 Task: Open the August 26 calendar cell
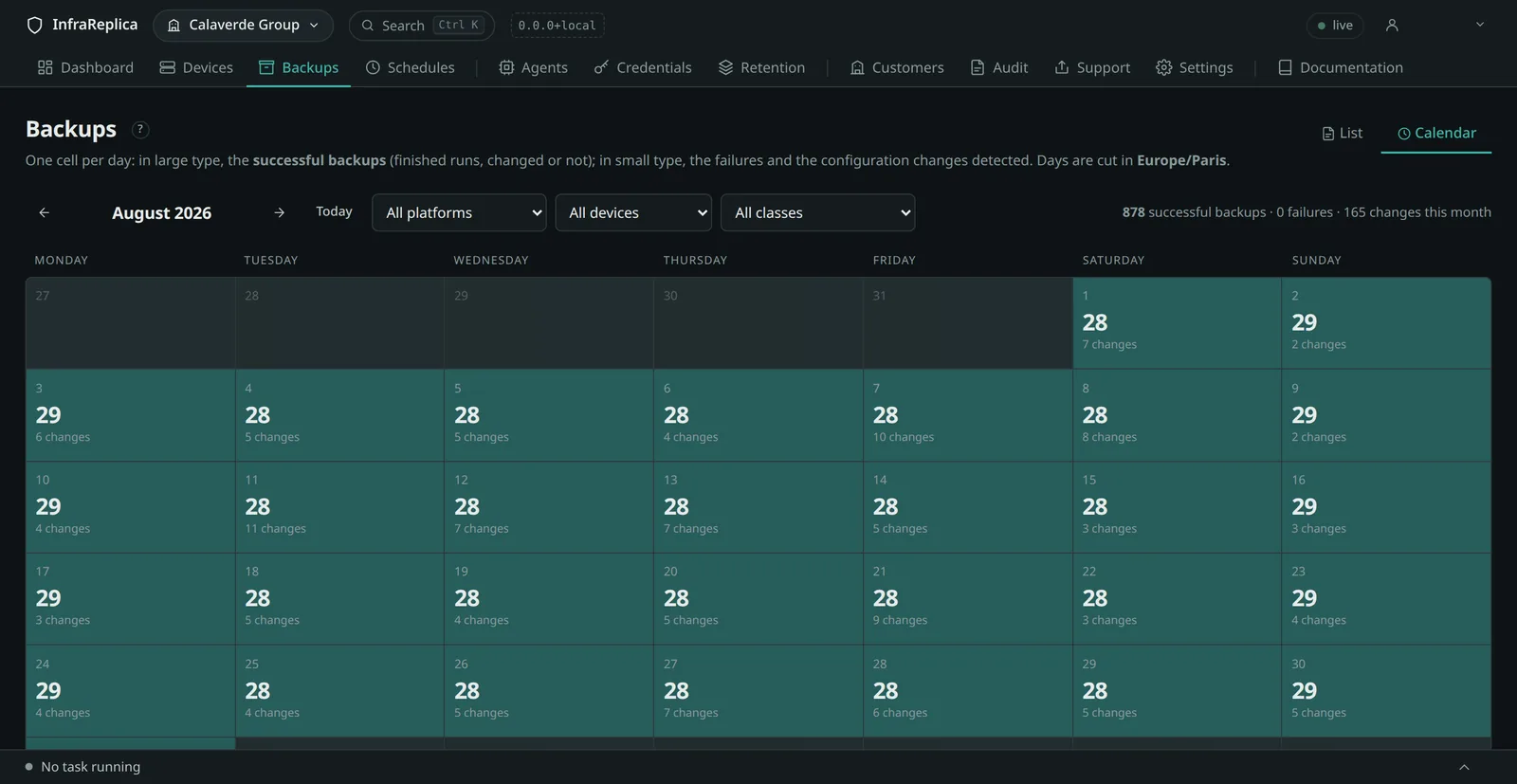tap(548, 691)
